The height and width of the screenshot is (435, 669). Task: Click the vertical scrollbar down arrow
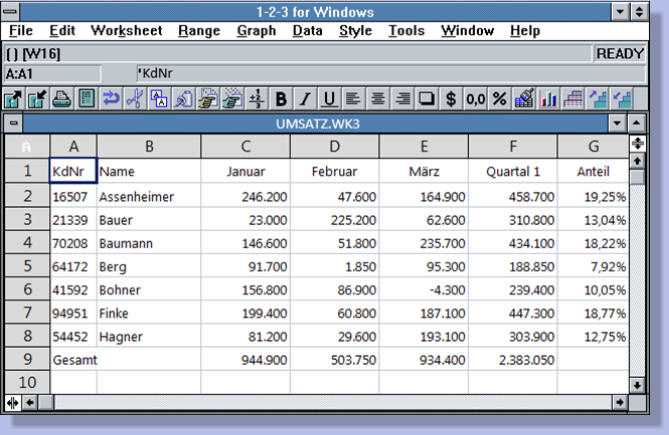[x=637, y=386]
